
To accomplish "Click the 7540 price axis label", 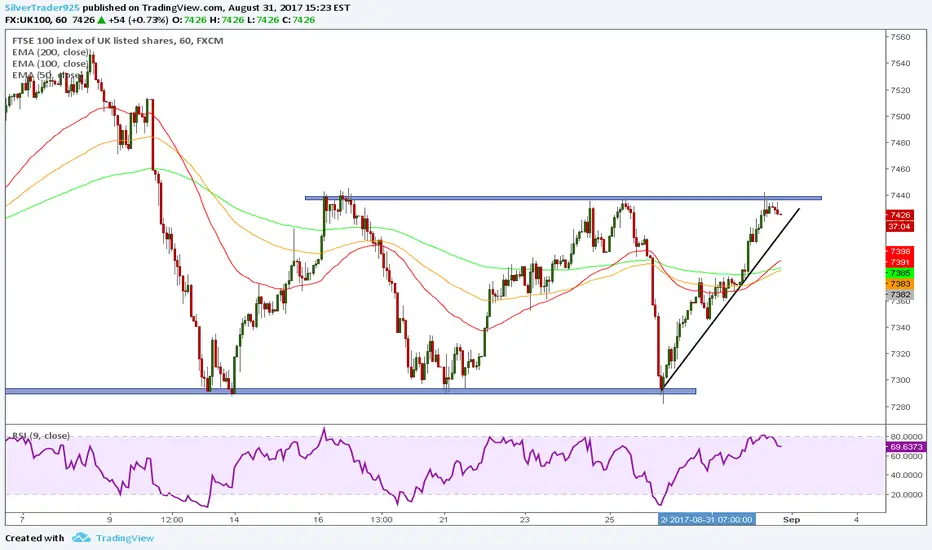I will (900, 63).
